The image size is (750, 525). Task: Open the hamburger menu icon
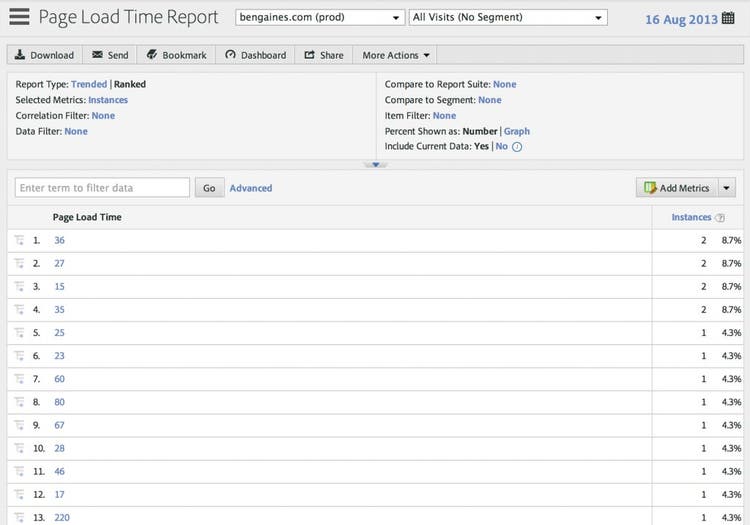point(19,17)
